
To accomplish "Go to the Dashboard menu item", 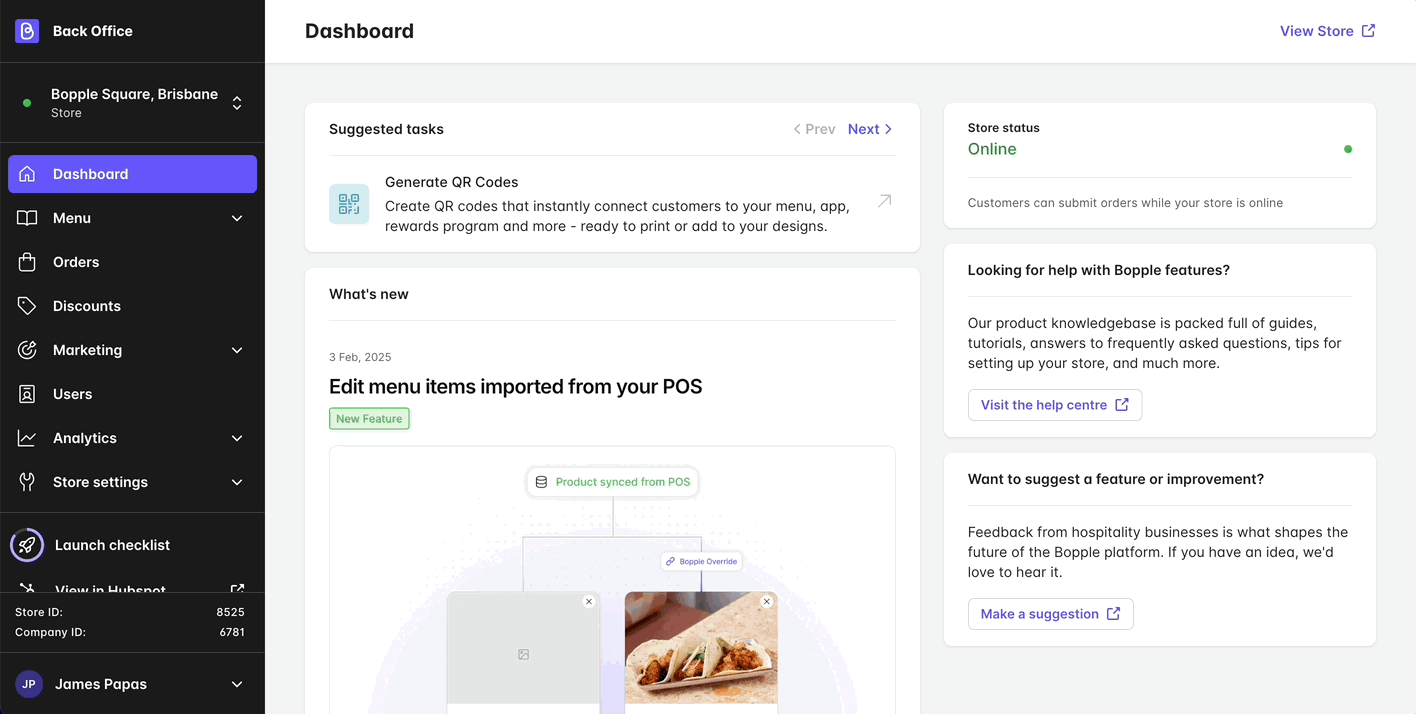I will [x=132, y=174].
